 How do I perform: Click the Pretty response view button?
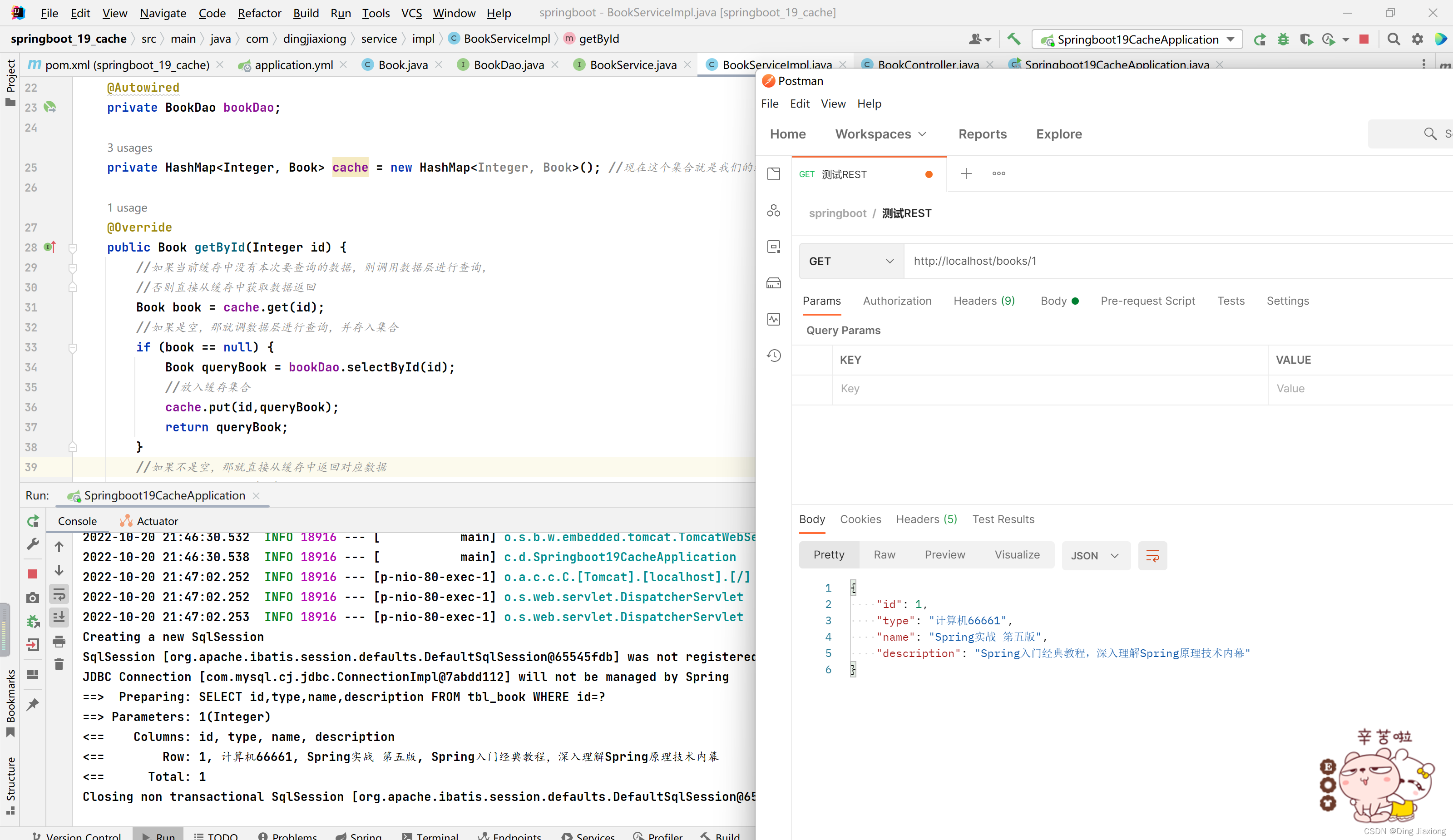click(829, 554)
